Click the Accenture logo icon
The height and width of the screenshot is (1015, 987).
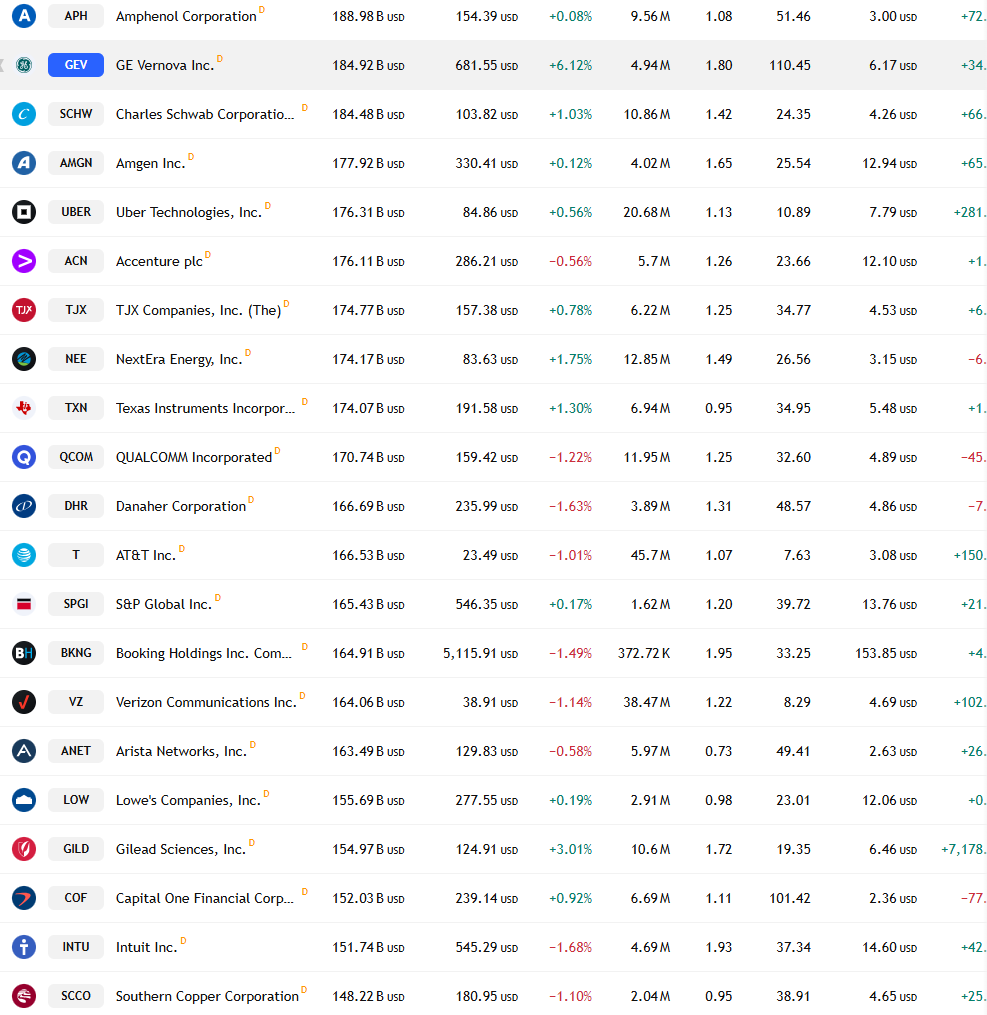point(24,261)
